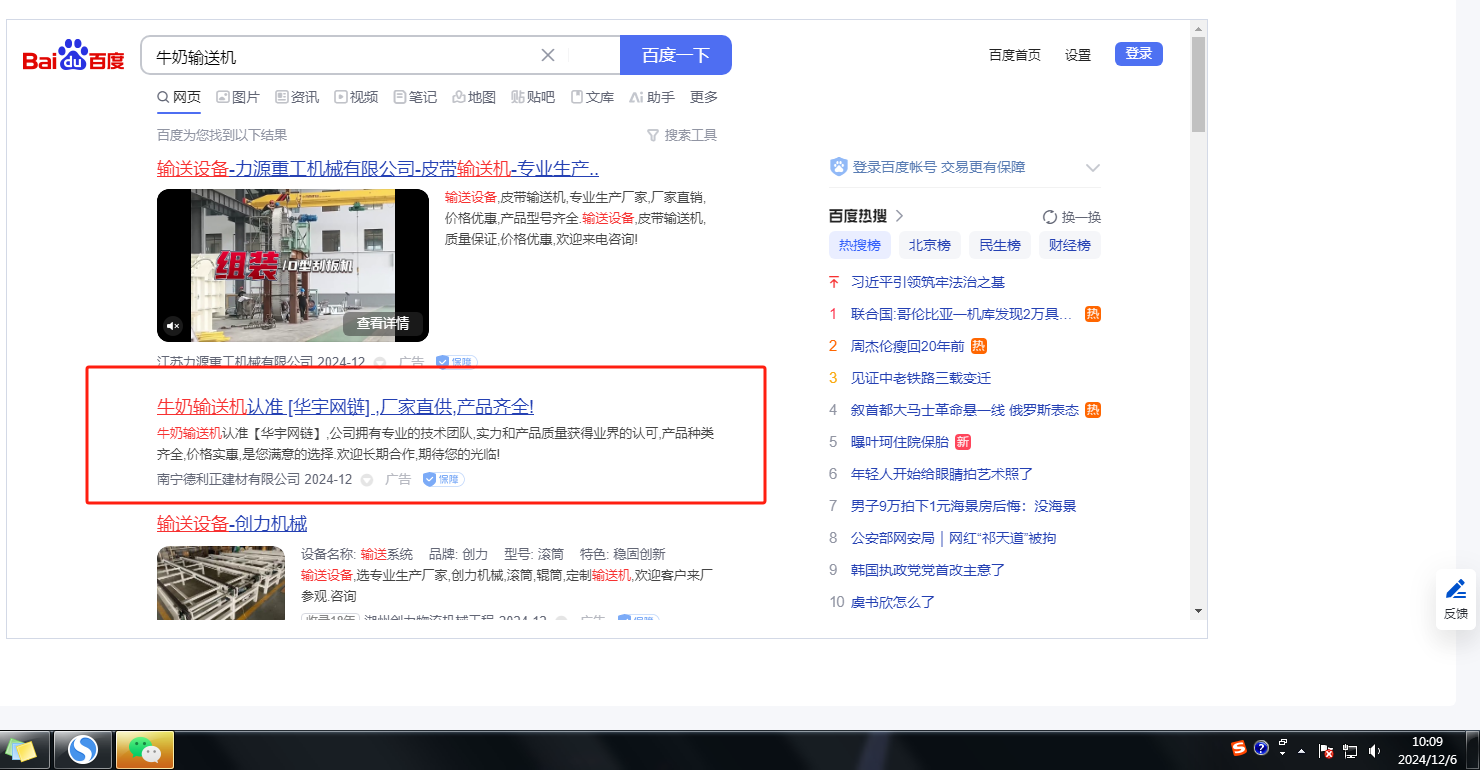Open the 输送设备-创力机械 result link
Viewport: 1480px width, 770px height.
(232, 523)
